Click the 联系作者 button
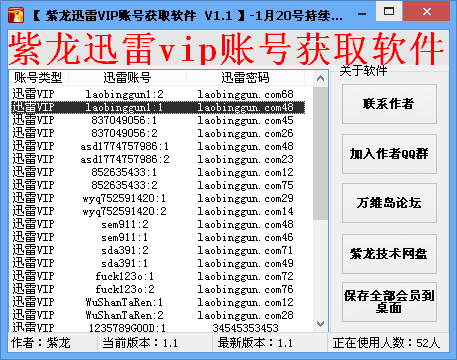This screenshot has height=360, width=457. tap(389, 104)
